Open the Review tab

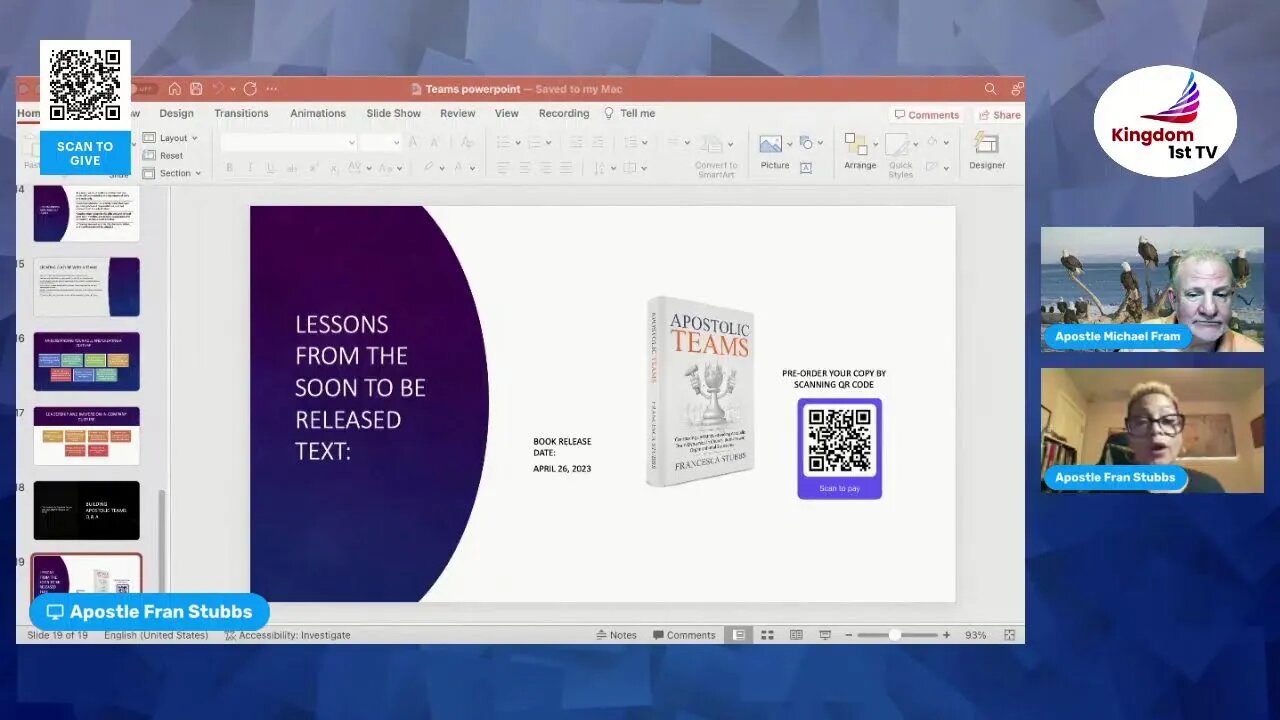458,114
